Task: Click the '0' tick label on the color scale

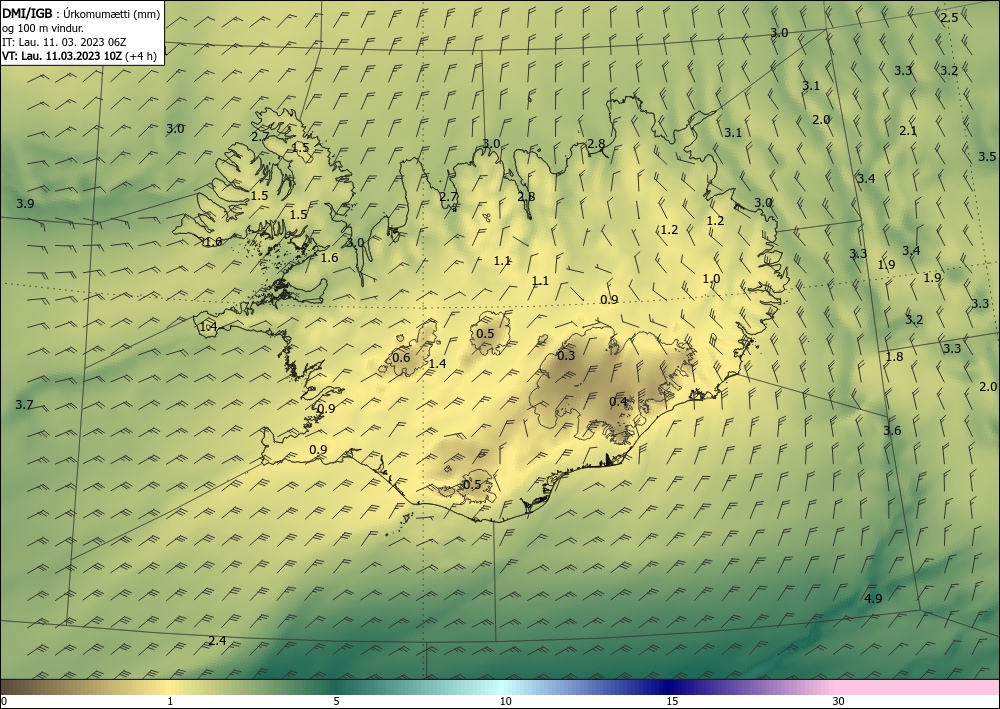Action: click(4, 702)
